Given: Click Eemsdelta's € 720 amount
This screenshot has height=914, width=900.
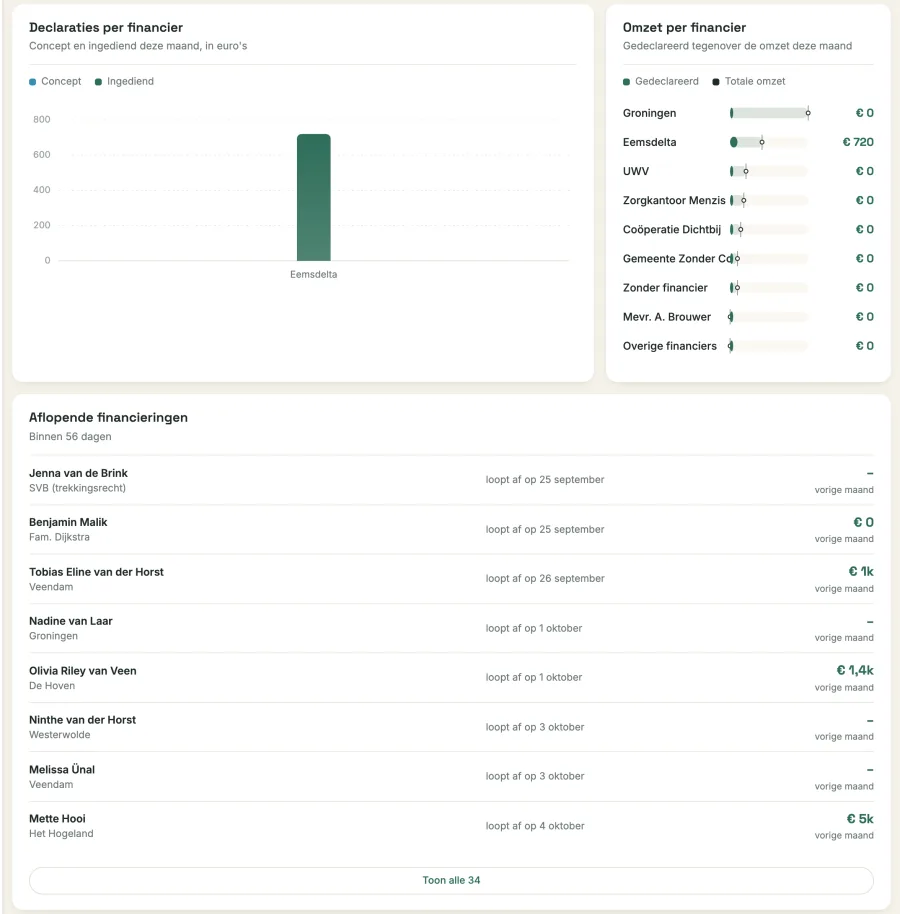Looking at the screenshot, I should (857, 142).
